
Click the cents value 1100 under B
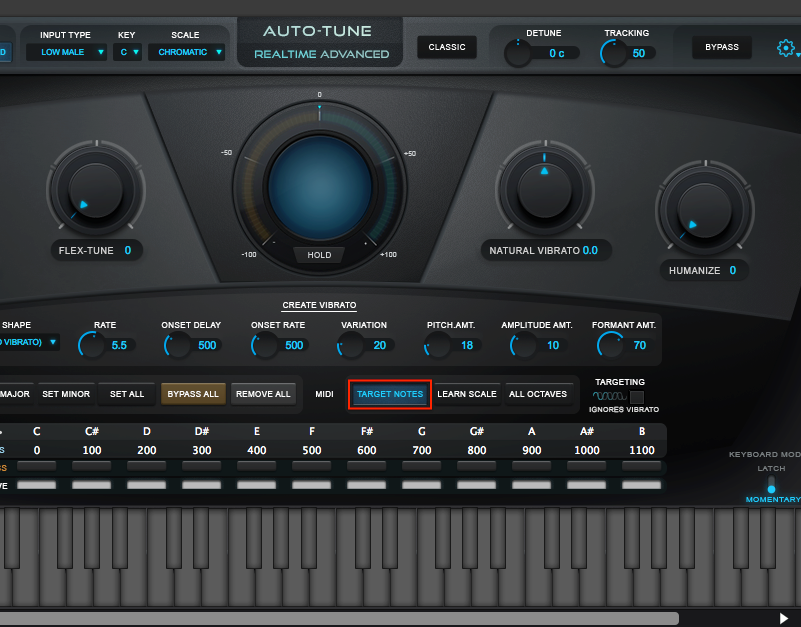coord(642,450)
